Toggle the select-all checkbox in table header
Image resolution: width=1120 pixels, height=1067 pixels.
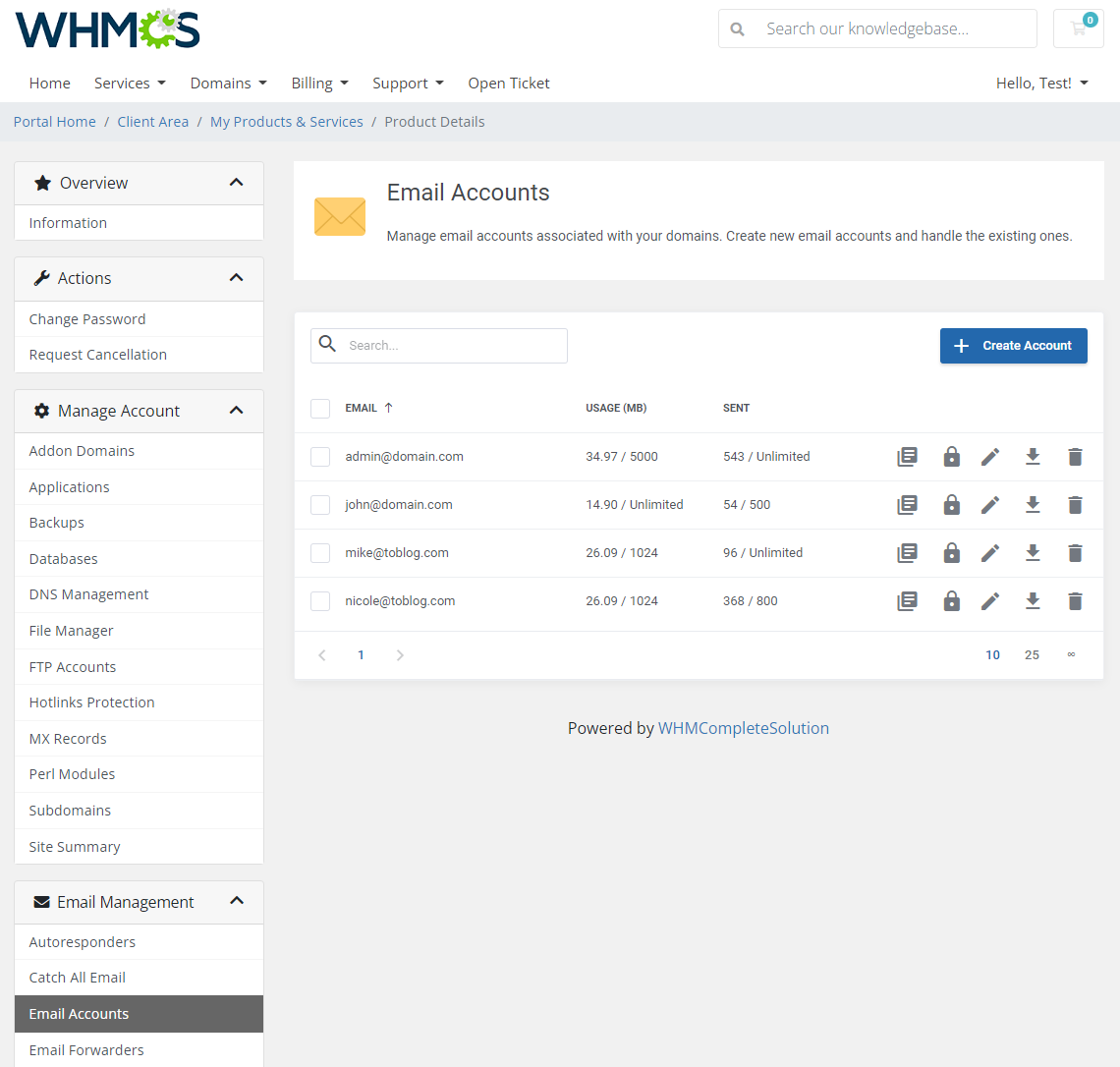point(320,408)
